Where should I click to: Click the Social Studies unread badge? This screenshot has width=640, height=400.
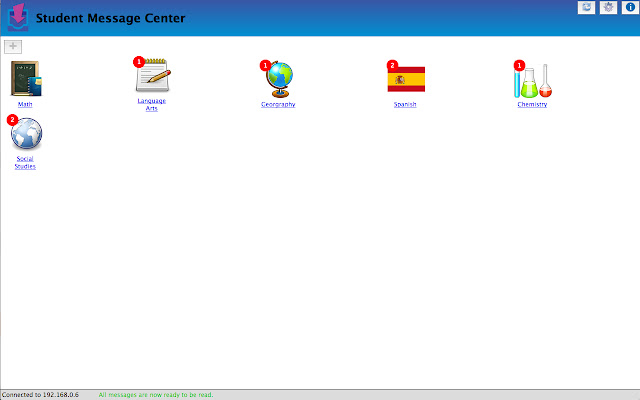[12, 120]
